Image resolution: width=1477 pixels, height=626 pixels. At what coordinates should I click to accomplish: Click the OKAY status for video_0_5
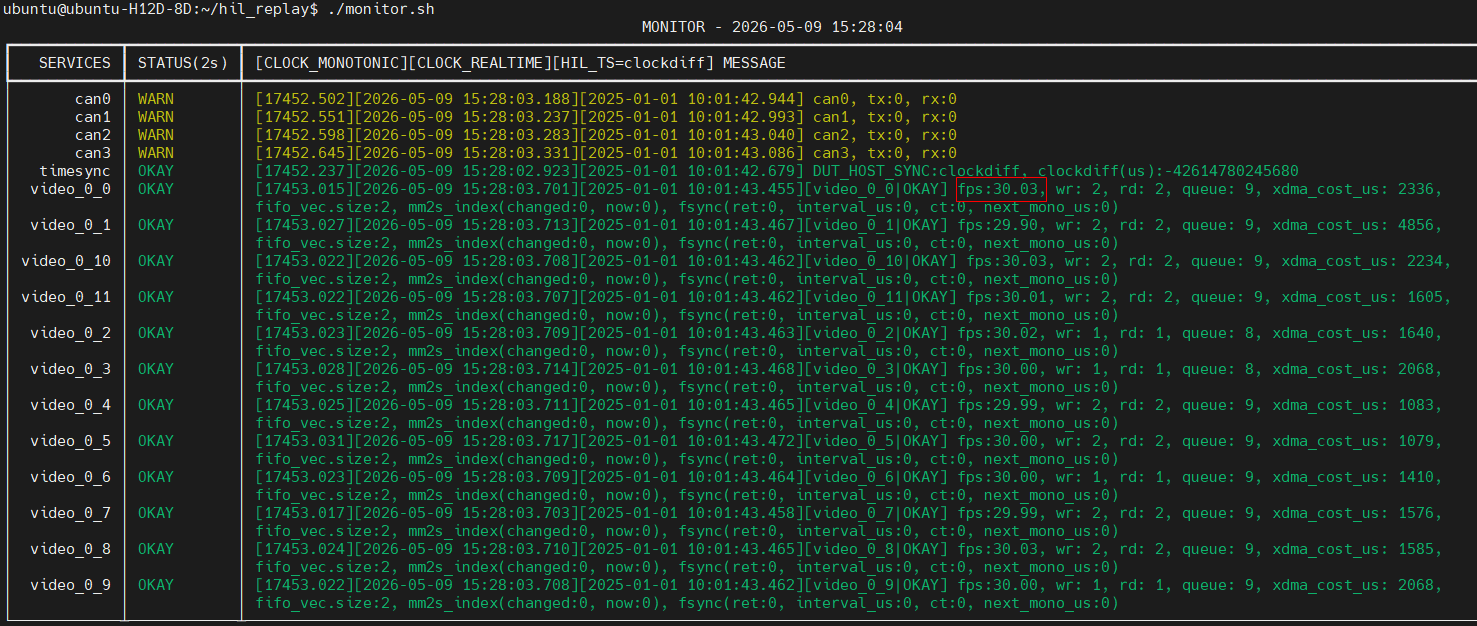point(156,441)
